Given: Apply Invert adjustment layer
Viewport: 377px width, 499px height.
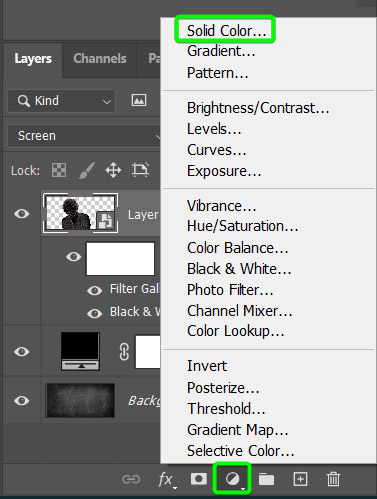Looking at the screenshot, I should [x=207, y=366].
